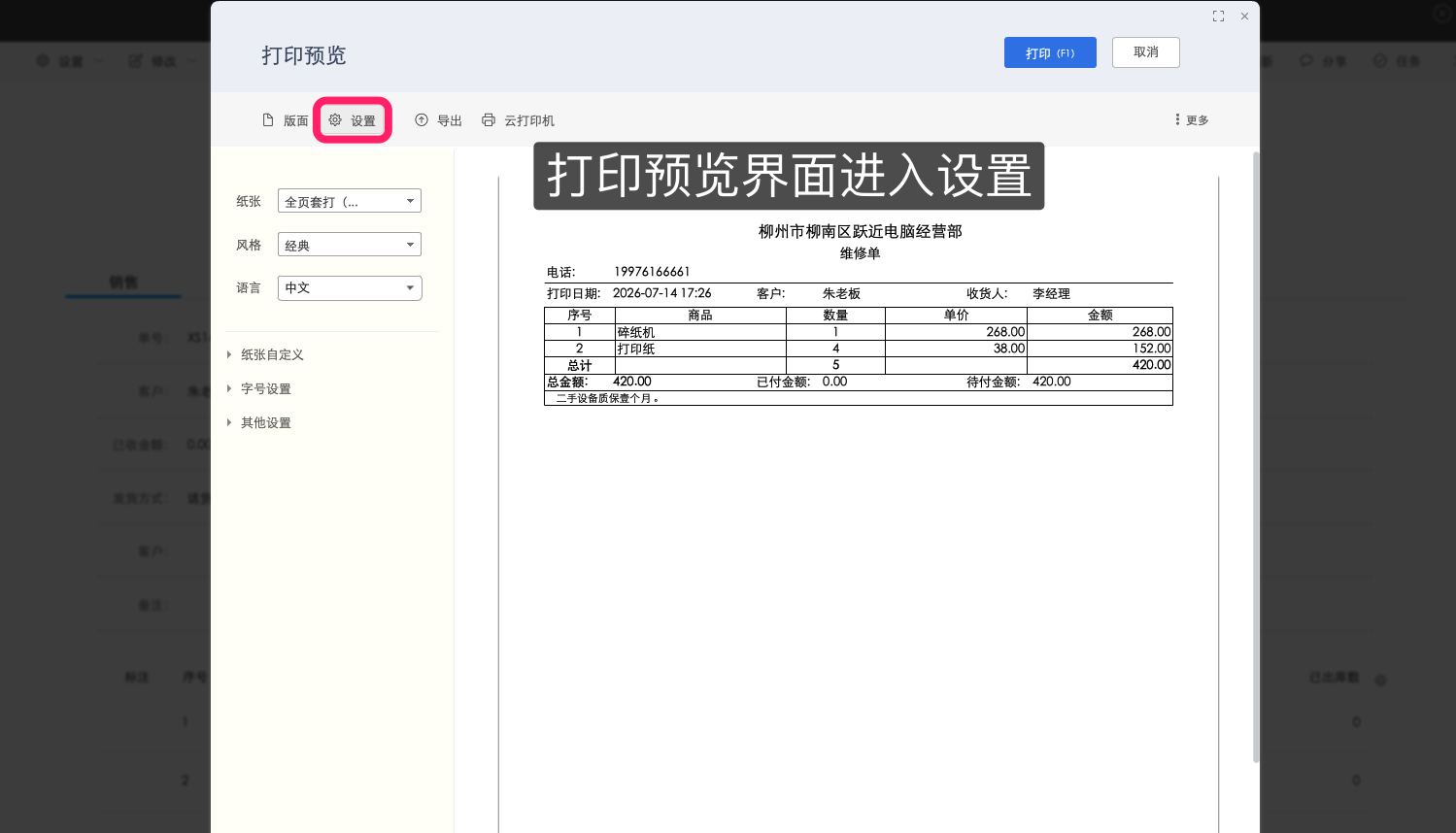The image size is (1456, 833).
Task: Click the upload arrow icon beside 导出
Action: tap(422, 119)
